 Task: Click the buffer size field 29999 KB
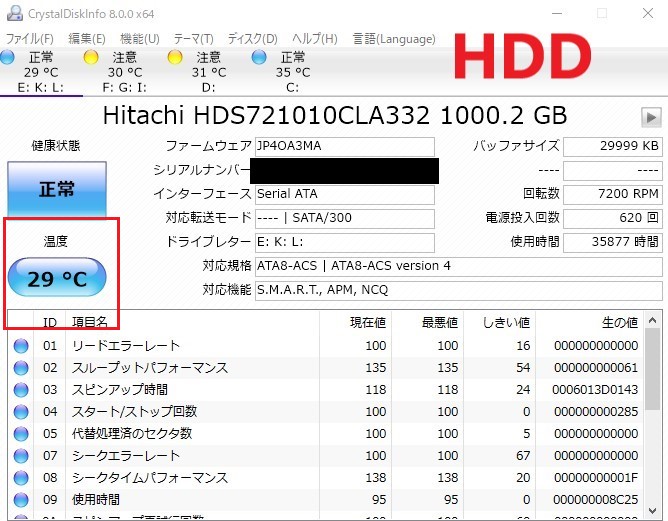(x=613, y=147)
